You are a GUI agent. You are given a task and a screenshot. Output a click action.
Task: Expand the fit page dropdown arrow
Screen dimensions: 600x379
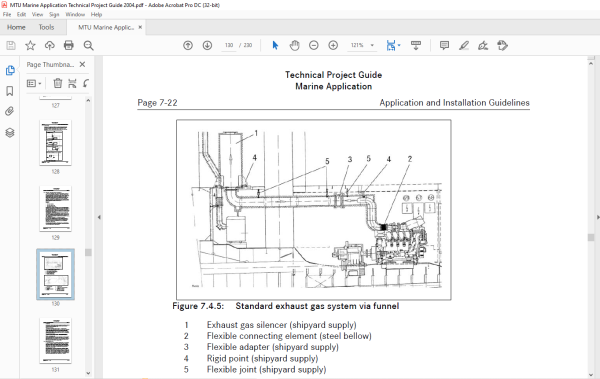tap(399, 45)
